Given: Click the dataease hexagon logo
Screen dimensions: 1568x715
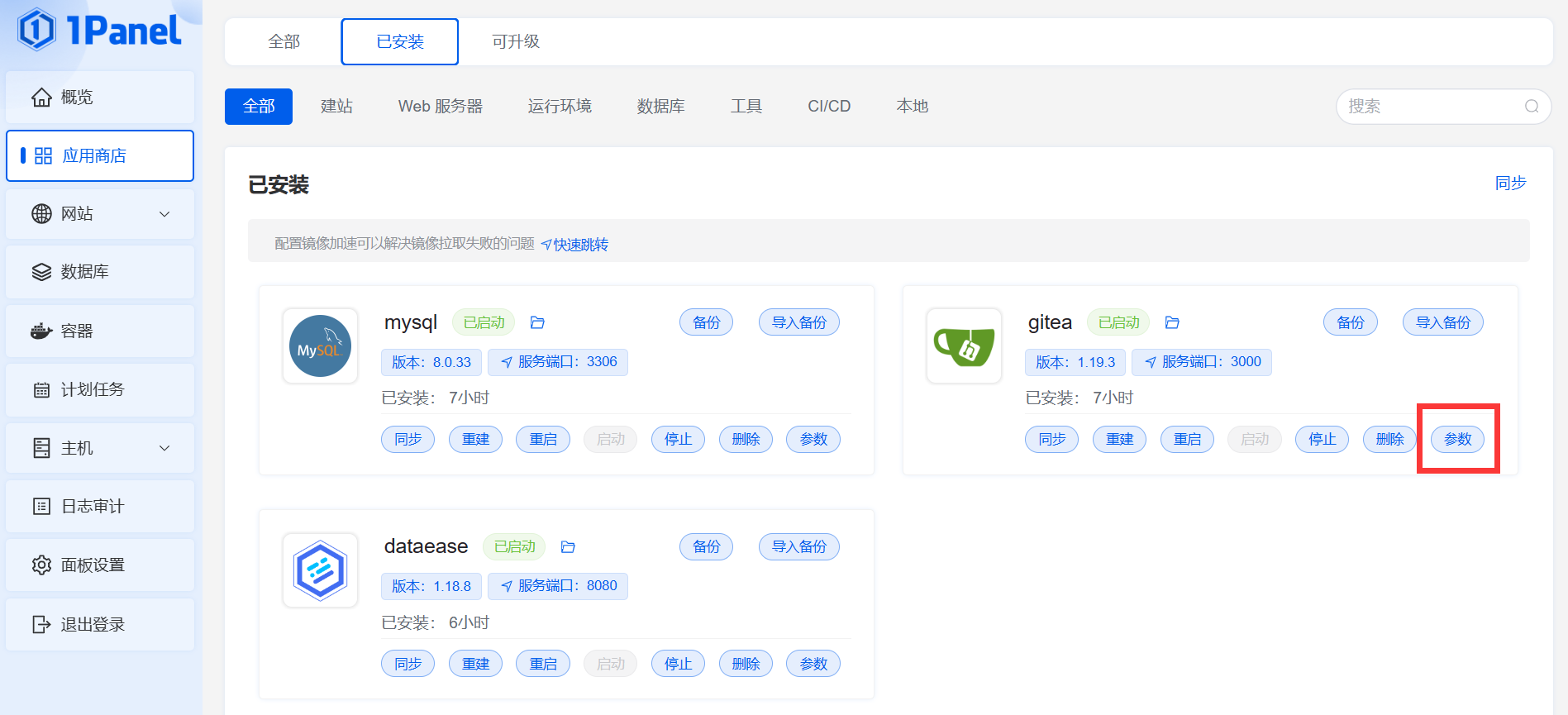Looking at the screenshot, I should (x=320, y=570).
